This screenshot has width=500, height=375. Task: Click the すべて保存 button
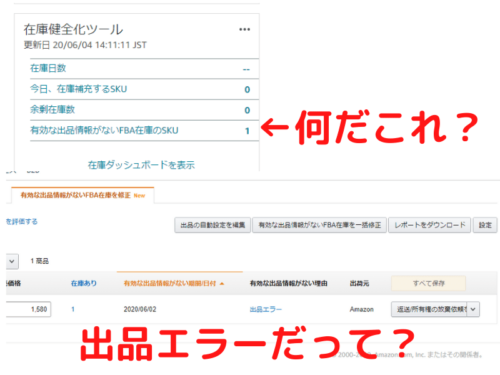(x=428, y=283)
